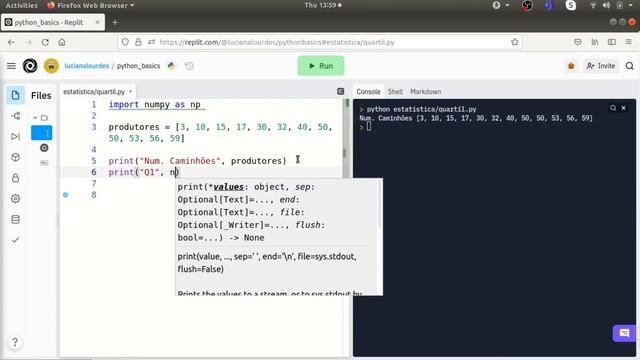
Task: Click the breakpoint dot beside line 8
Action: click(65, 195)
